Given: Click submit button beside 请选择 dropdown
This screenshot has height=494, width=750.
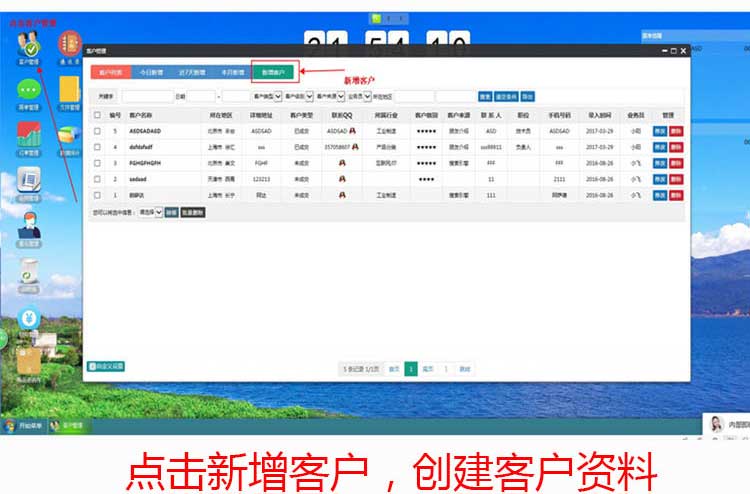Looking at the screenshot, I should 171,212.
